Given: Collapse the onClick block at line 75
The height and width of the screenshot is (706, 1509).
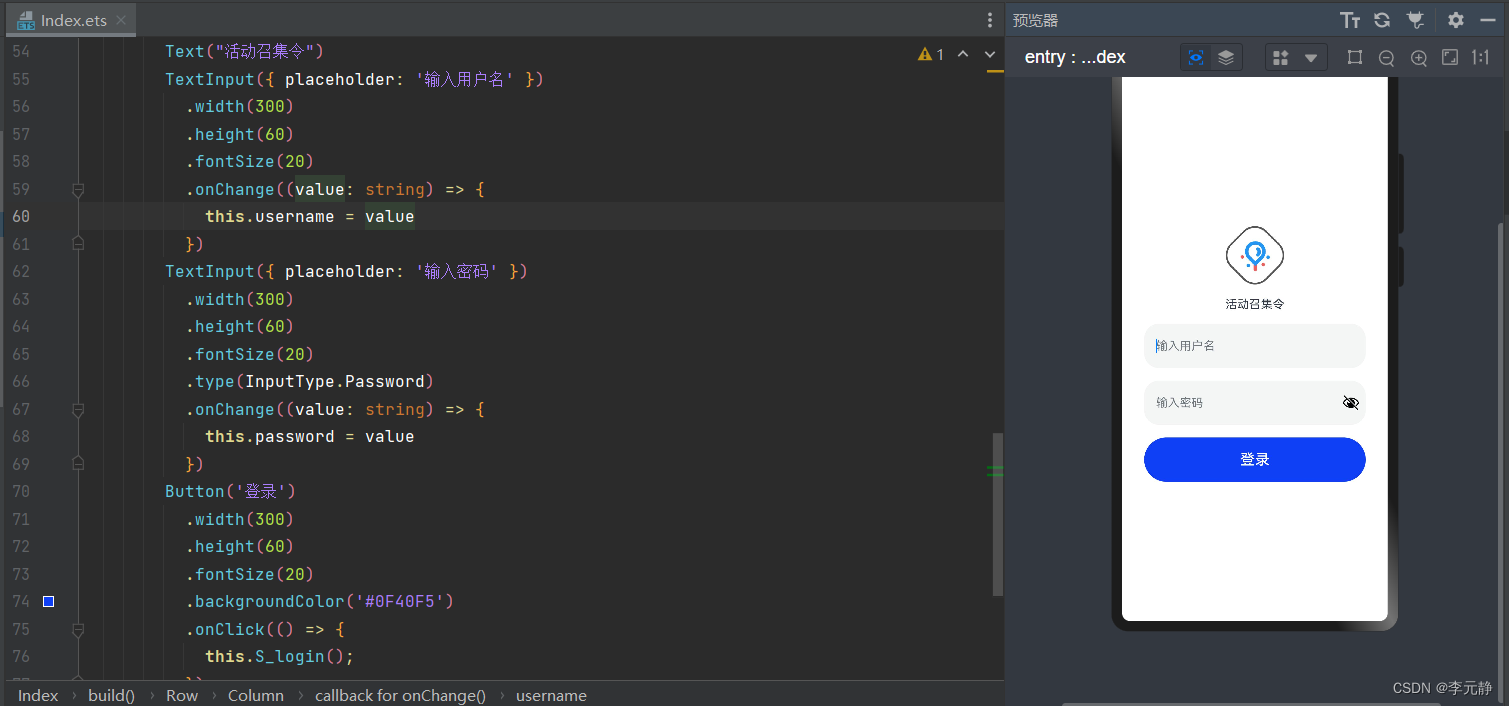Looking at the screenshot, I should coord(78,629).
